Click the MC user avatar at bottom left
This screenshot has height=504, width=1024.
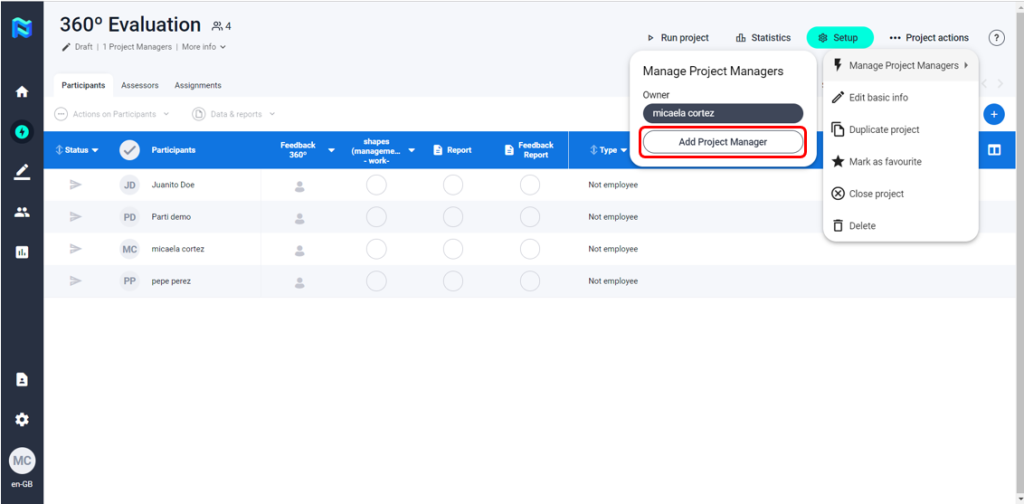click(21, 460)
